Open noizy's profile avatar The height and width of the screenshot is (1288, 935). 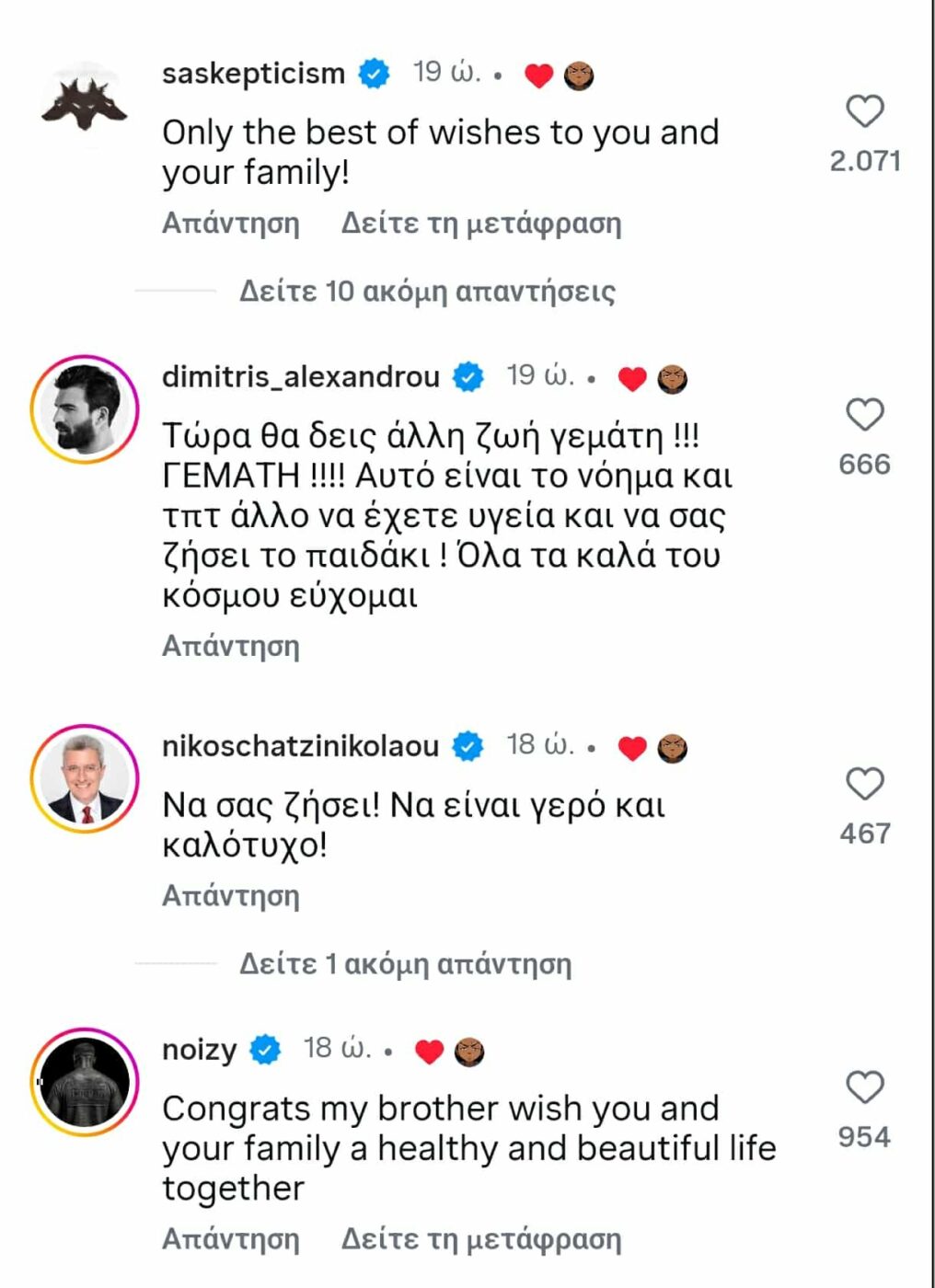click(85, 1082)
